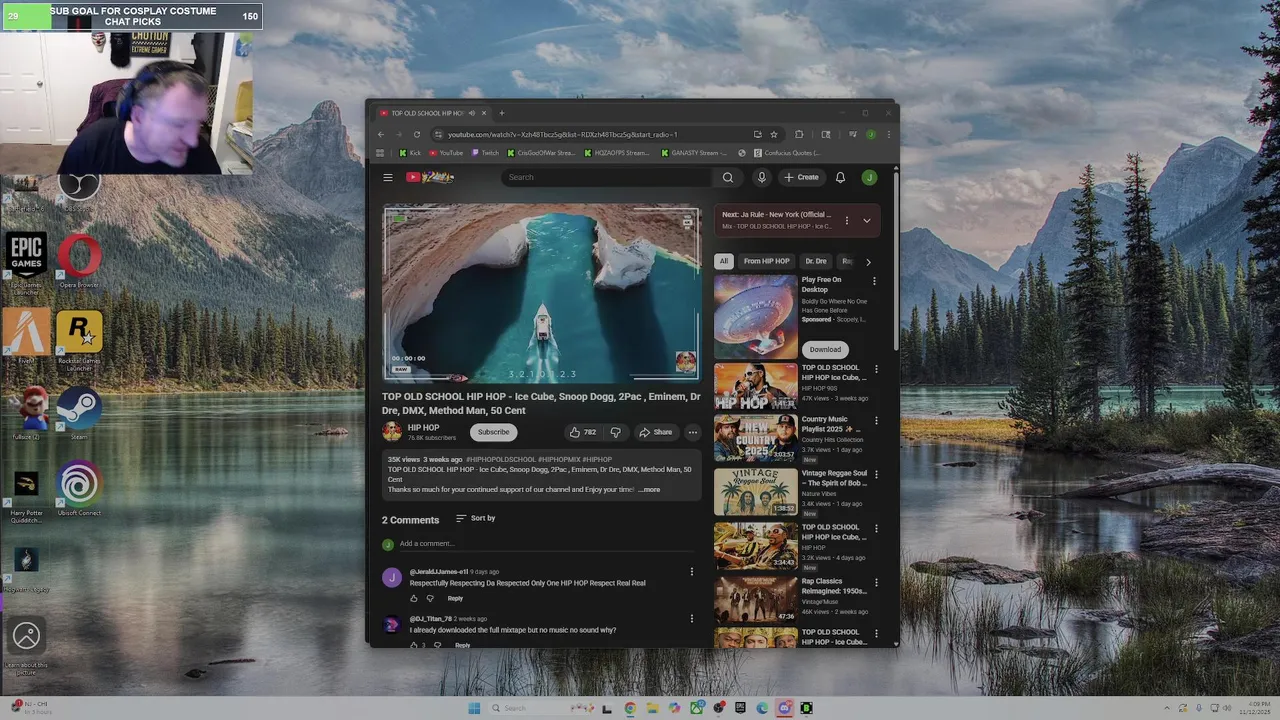Screen dimensions: 1280x720
Task: Show more filter chips with right arrow
Action: pyautogui.click(x=868, y=261)
